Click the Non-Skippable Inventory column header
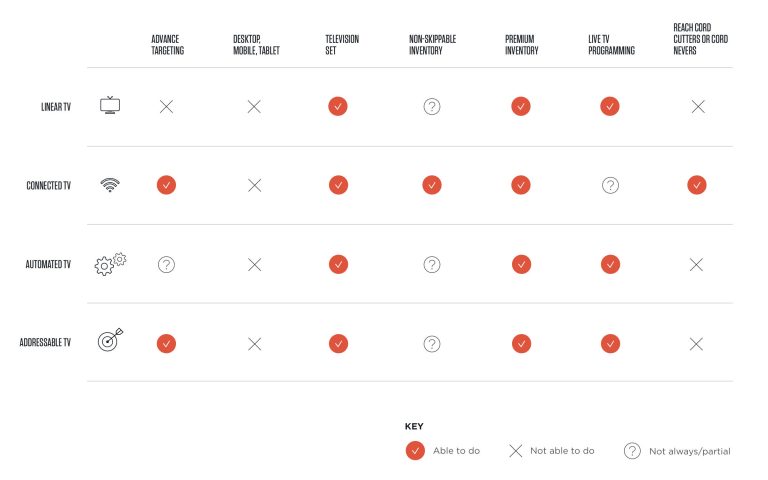The width and height of the screenshot is (768, 480). coord(433,45)
